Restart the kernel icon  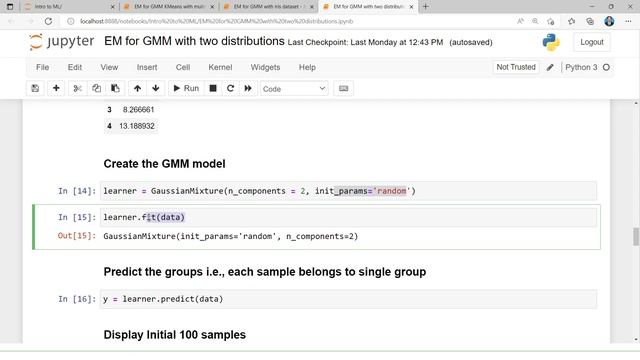[x=230, y=89]
